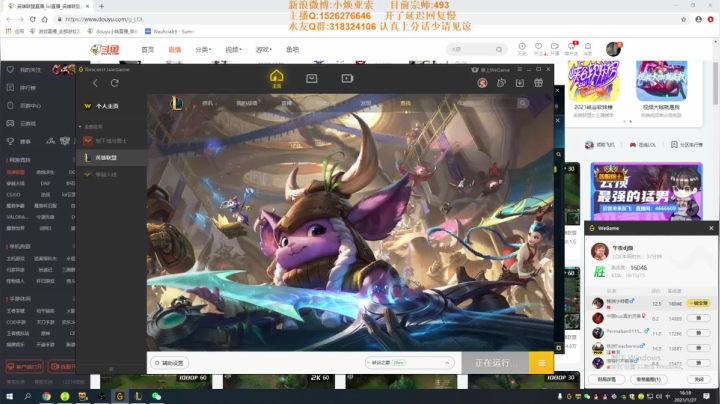Open Chrome from the Windows taskbar
This screenshot has height=404, width=720.
(46, 396)
